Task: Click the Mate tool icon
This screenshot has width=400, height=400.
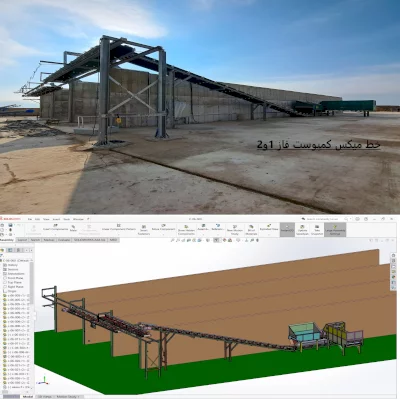Action: point(73,229)
